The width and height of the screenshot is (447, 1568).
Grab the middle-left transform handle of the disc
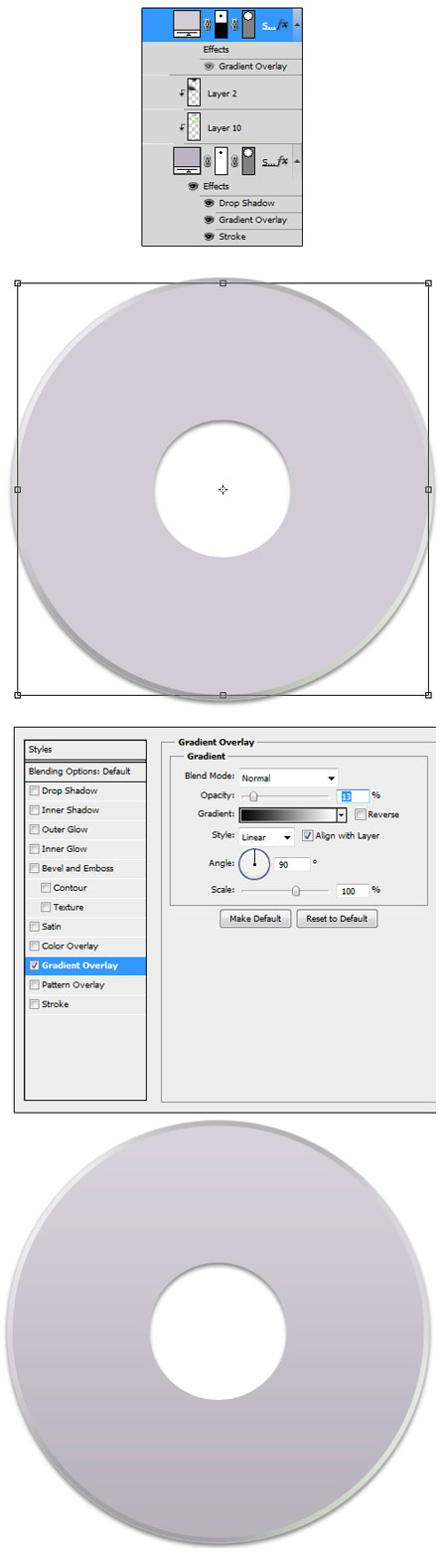click(17, 489)
